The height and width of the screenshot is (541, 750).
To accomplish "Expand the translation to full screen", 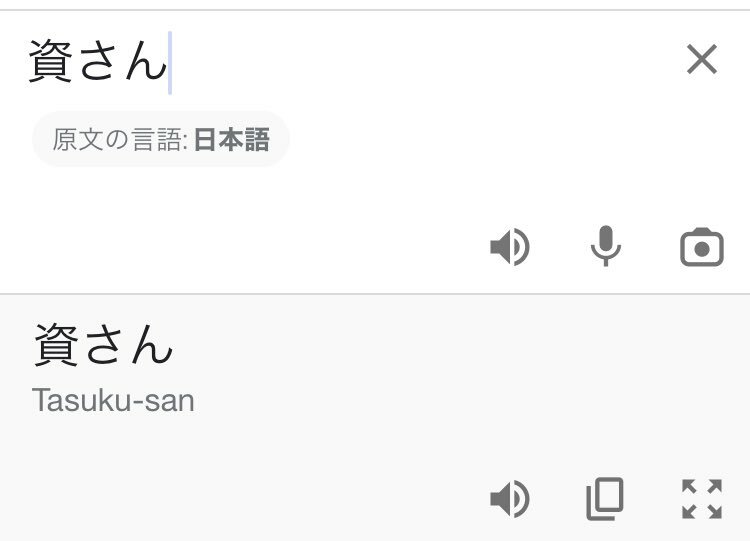I will coord(702,499).
